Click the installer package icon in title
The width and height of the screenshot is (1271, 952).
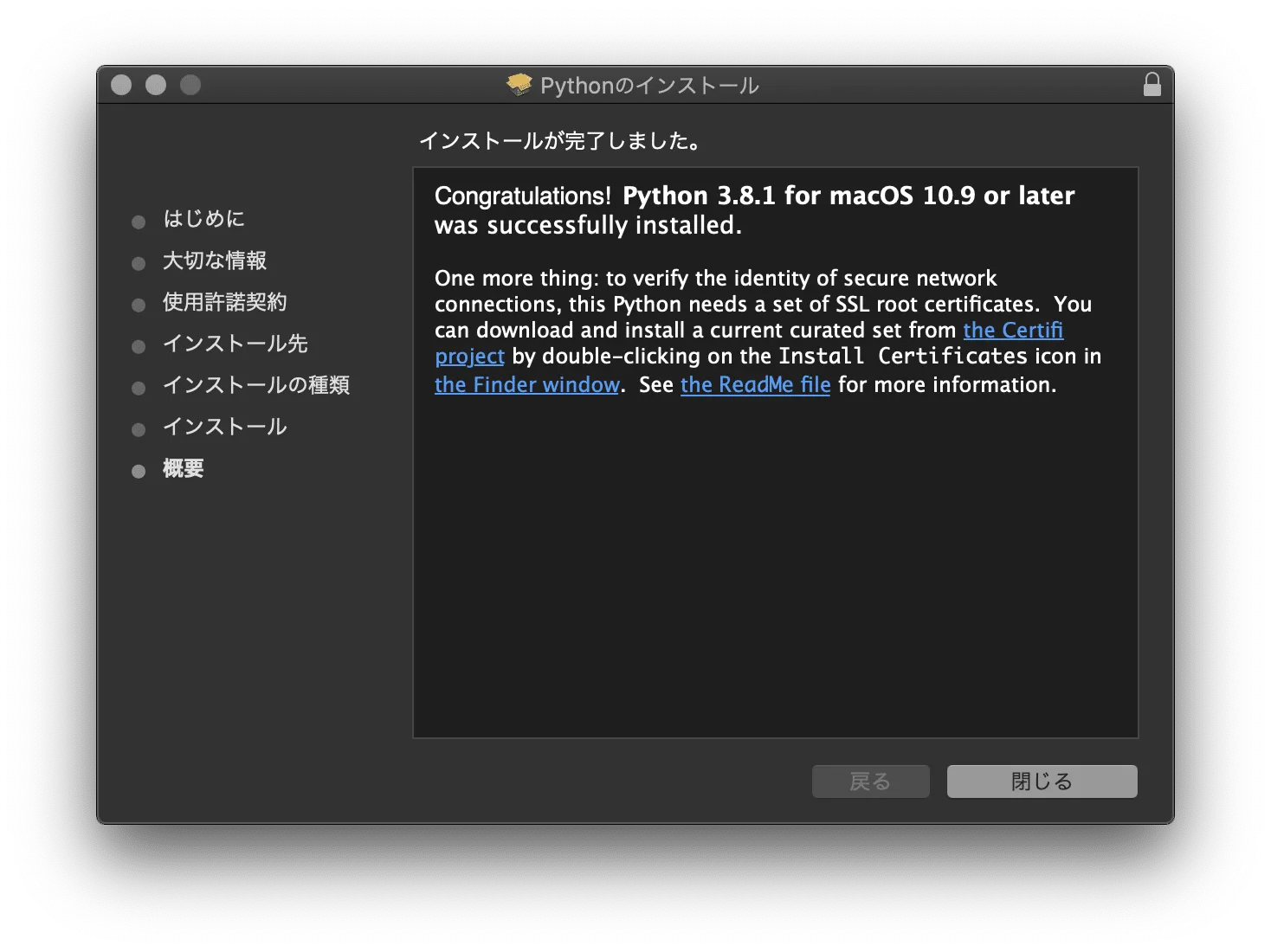[x=519, y=84]
